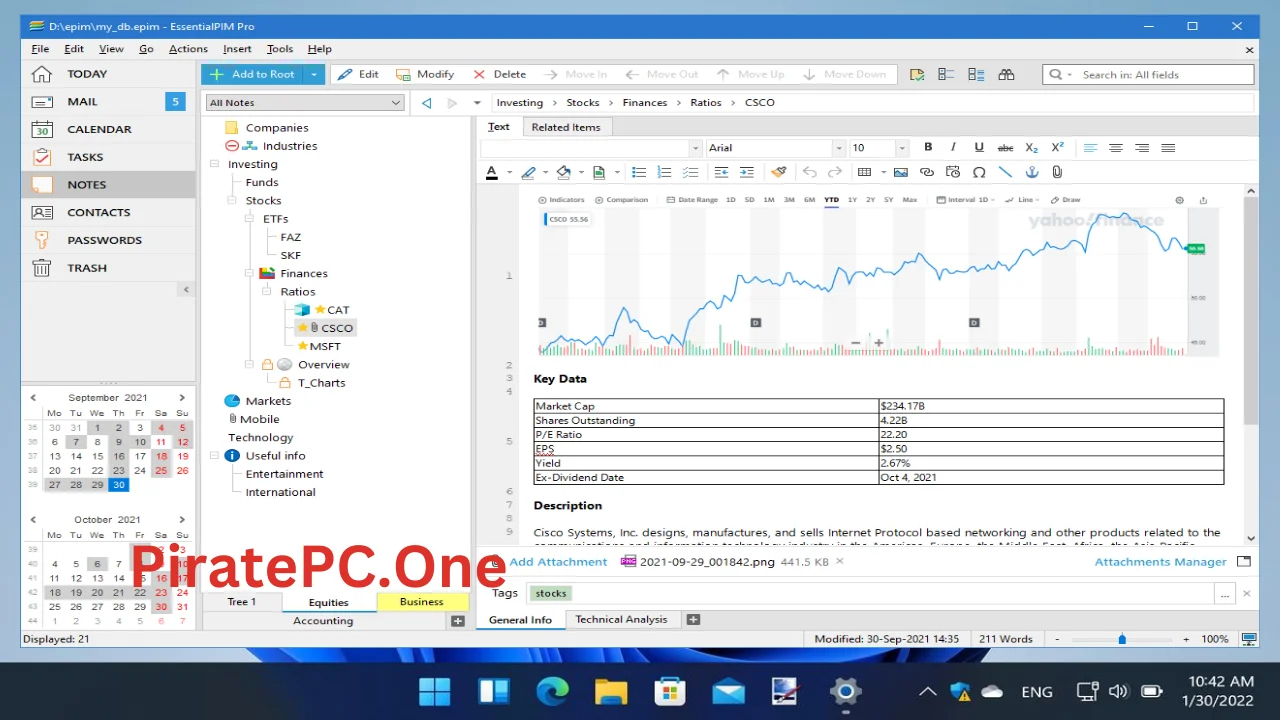Adjust the zoom slider in status bar
The height and width of the screenshot is (720, 1280).
1122,639
